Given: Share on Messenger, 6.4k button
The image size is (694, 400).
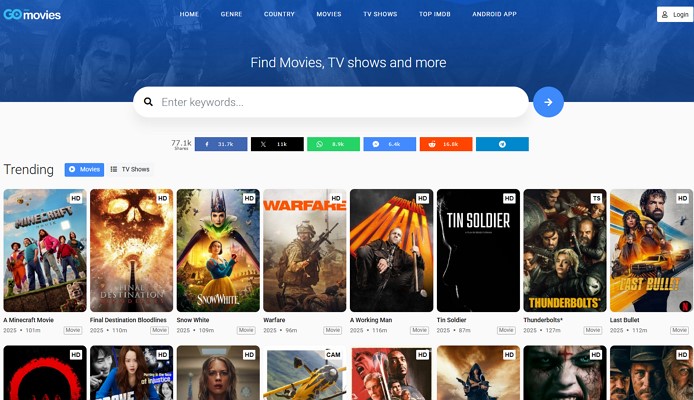Looking at the screenshot, I should [x=389, y=144].
